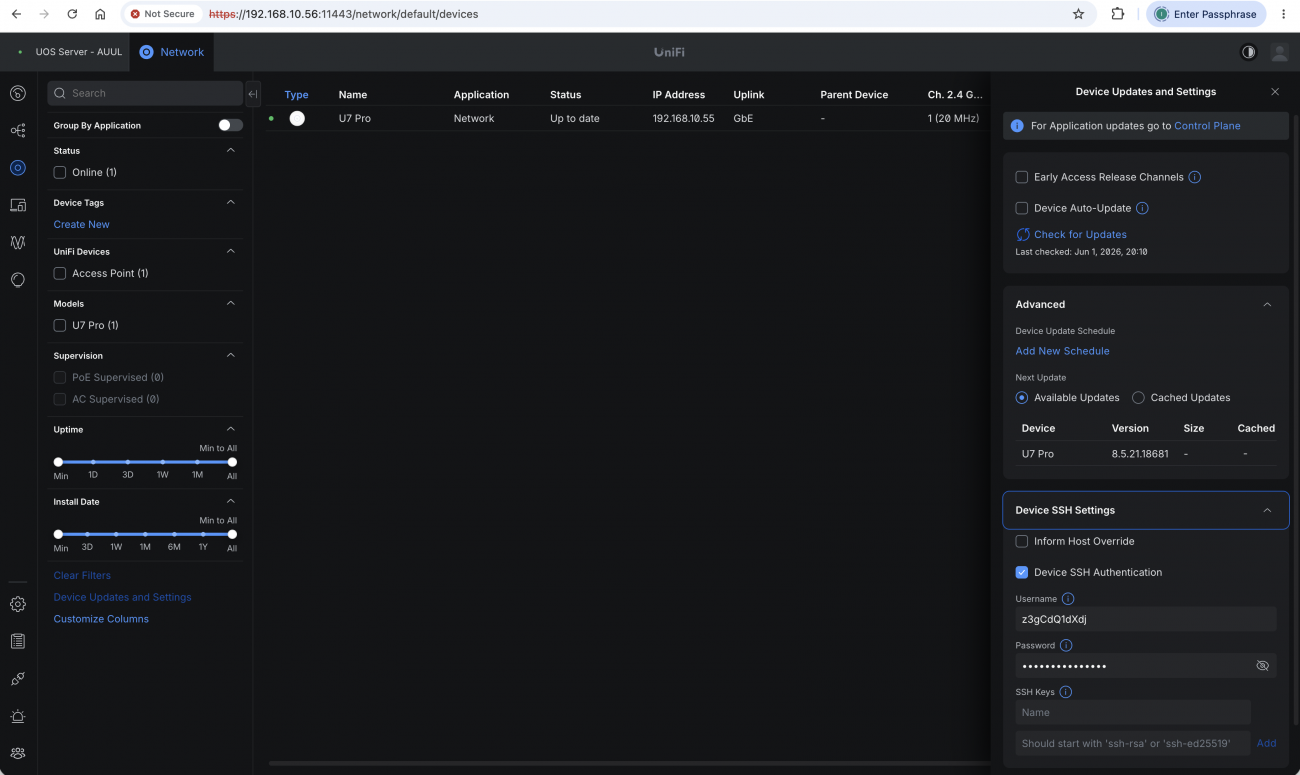Open the Settings gear in sidebar
1300x775 pixels.
[18, 604]
